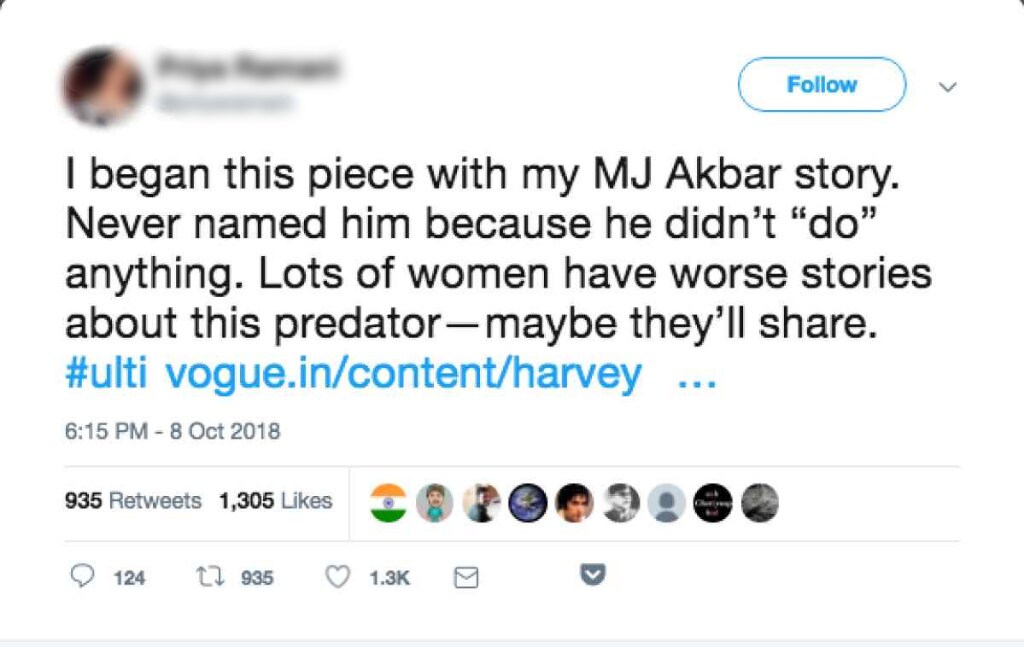This screenshot has width=1024, height=647.
Task: Like the tweet with the heart icon
Action: (x=340, y=576)
